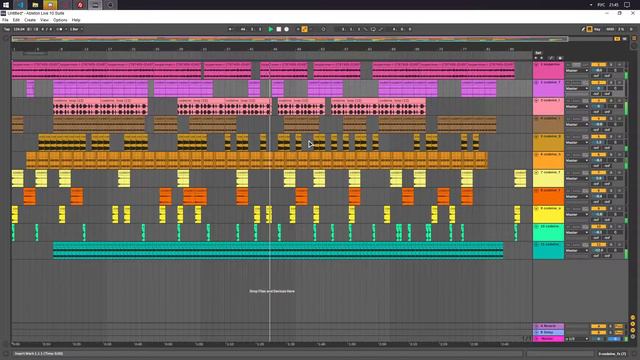Image resolution: width=640 pixels, height=360 pixels.
Task: Solo the dark orange track 8
Action: click(x=611, y=190)
